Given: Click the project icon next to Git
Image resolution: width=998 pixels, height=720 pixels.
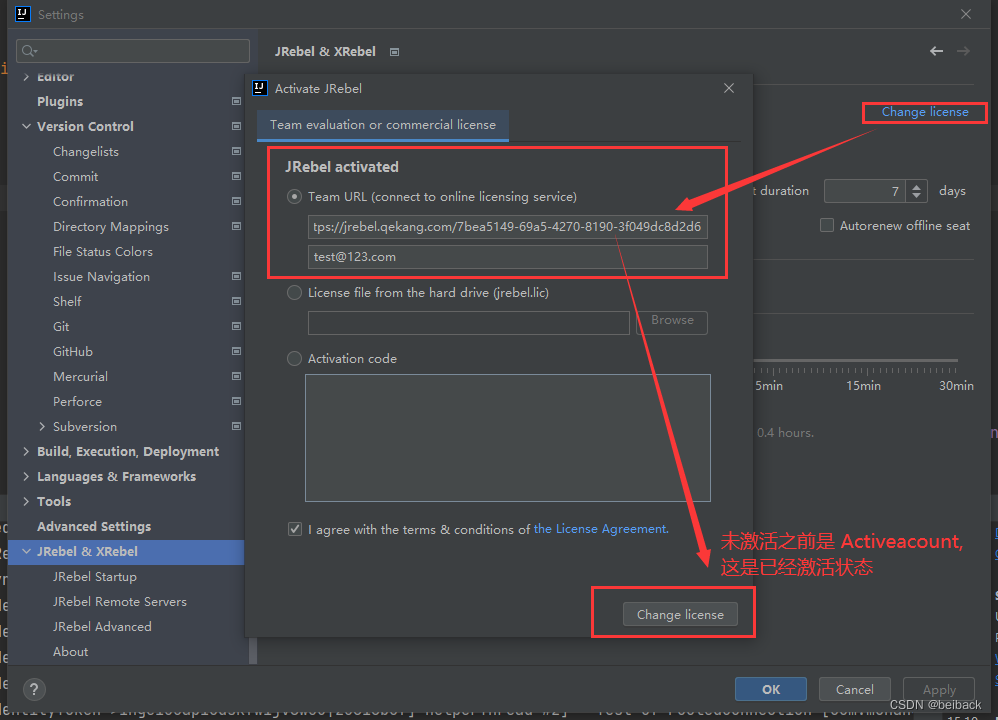Looking at the screenshot, I should tap(236, 326).
